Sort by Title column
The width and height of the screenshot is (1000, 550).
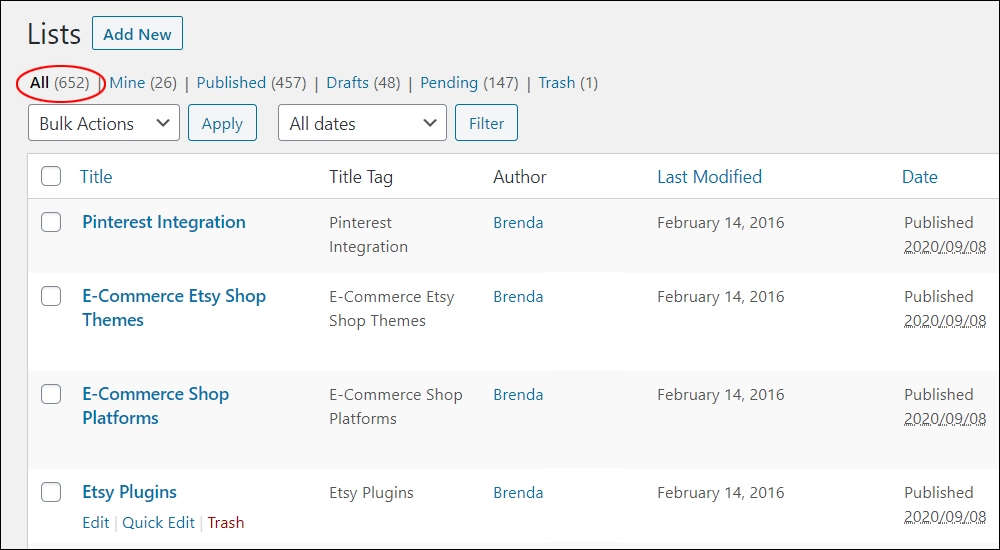click(x=96, y=177)
